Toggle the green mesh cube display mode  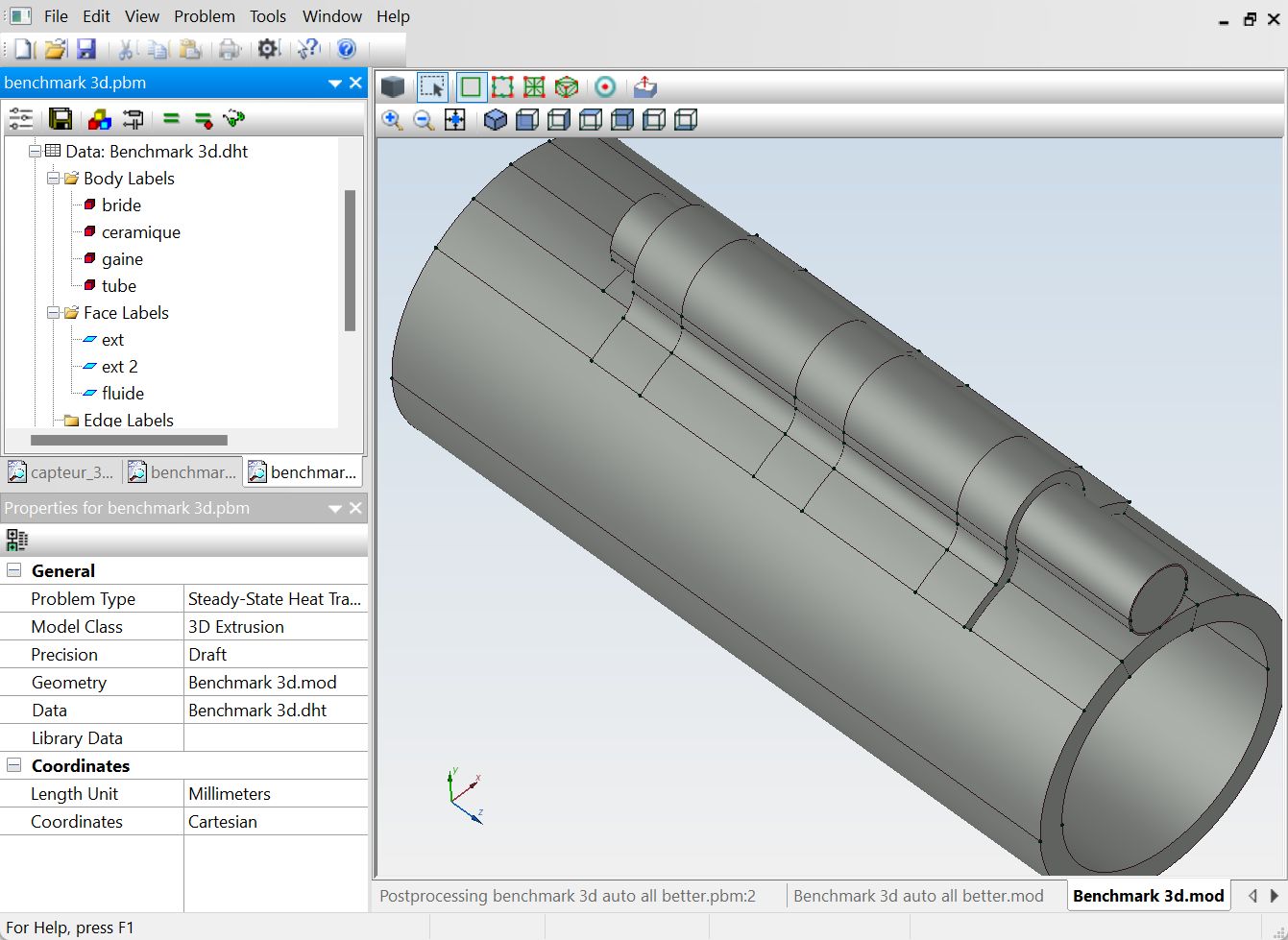[567, 87]
